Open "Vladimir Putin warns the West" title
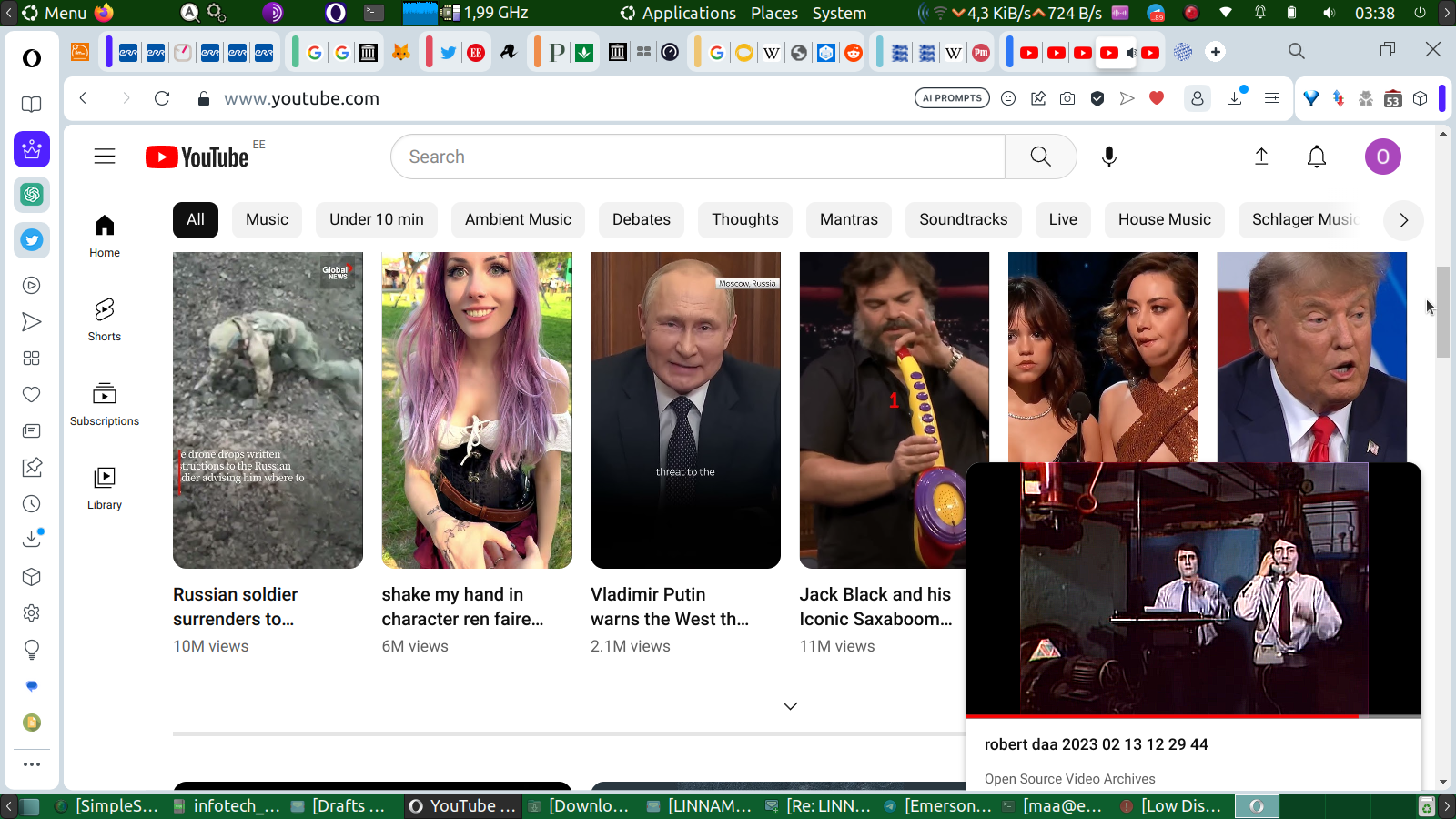This screenshot has height=819, width=1456. 670,606
